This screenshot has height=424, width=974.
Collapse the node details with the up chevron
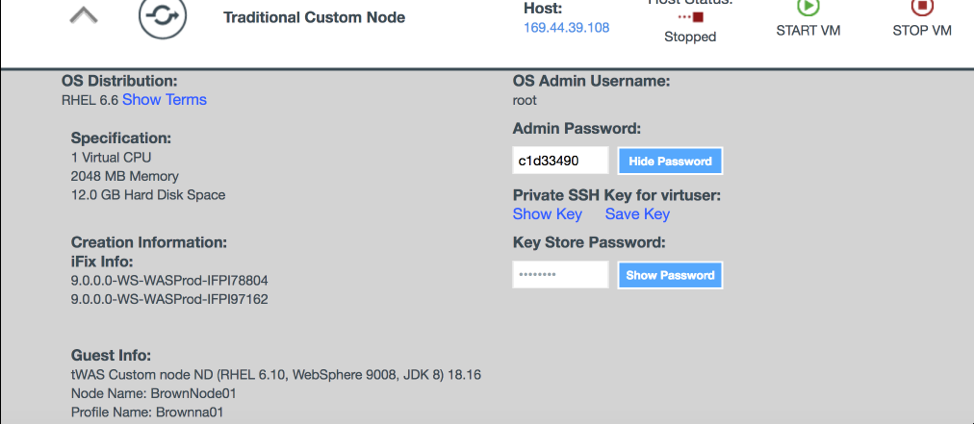point(83,17)
